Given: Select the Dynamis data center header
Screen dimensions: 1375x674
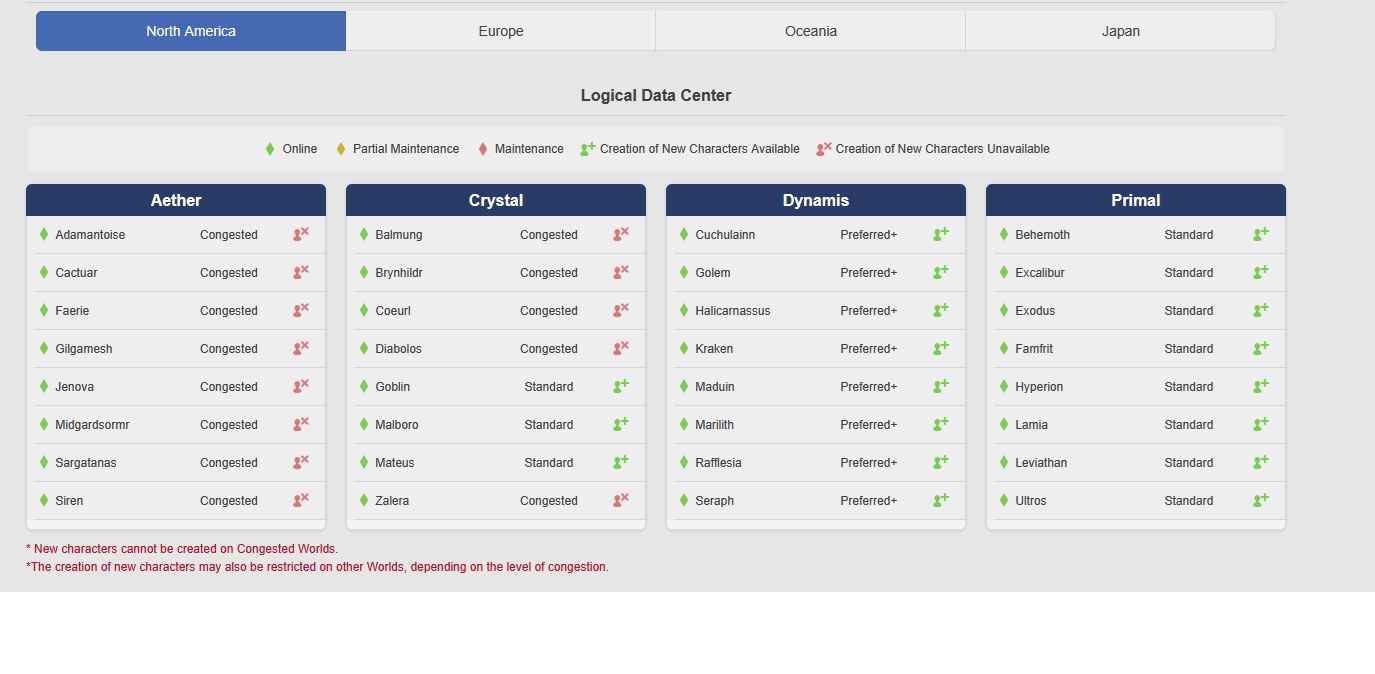Looking at the screenshot, I should coord(816,200).
